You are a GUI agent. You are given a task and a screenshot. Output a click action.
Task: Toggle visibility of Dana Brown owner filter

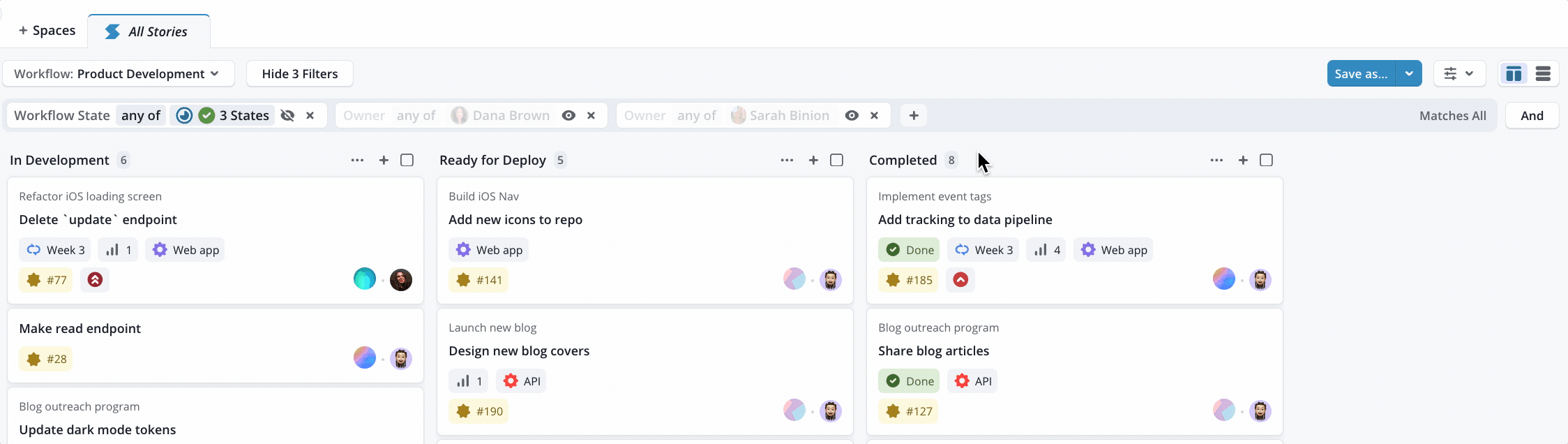568,116
